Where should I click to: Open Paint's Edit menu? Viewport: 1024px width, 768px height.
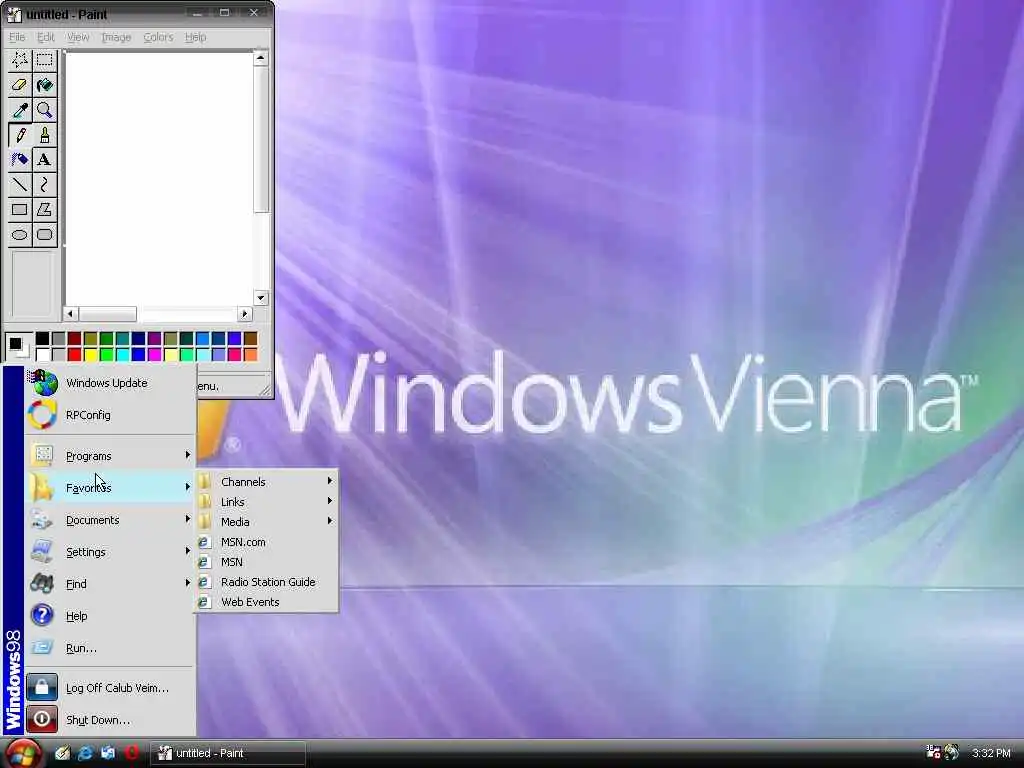pyautogui.click(x=46, y=37)
